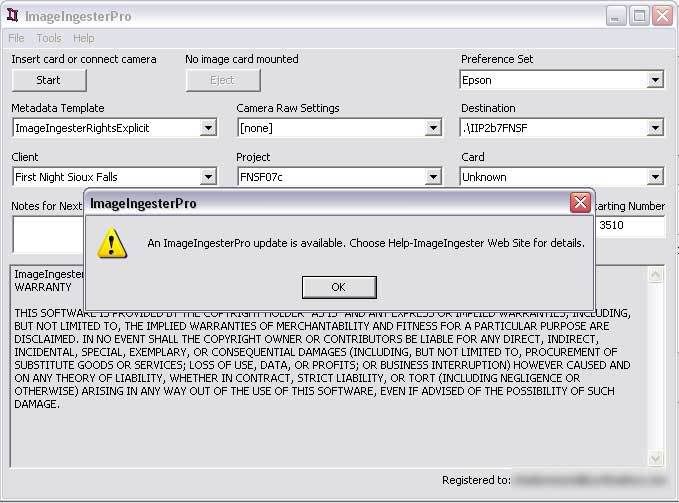Viewport: 679px width, 503px height.
Task: Open the Tools menu
Action: [x=49, y=38]
